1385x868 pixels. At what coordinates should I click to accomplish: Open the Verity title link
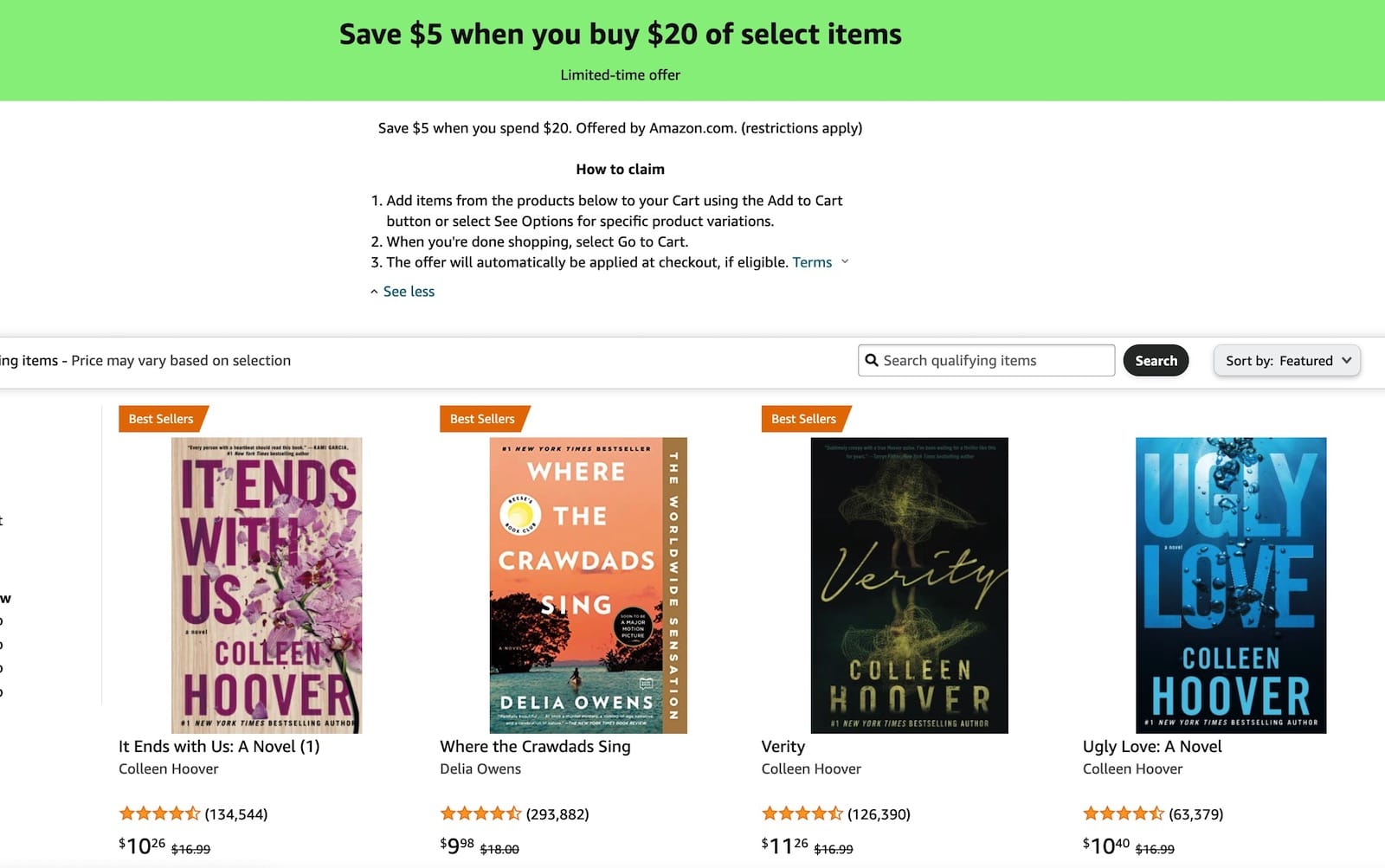tap(783, 746)
